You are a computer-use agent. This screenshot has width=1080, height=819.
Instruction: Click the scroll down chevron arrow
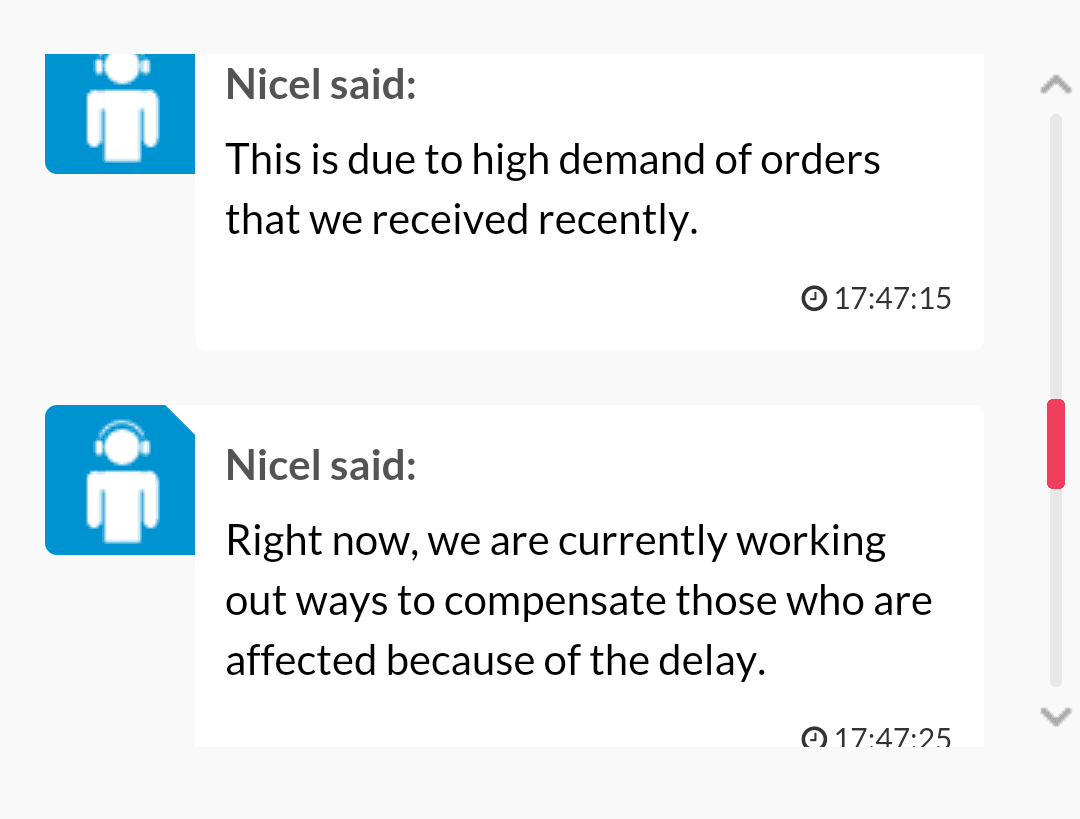coord(1055,716)
